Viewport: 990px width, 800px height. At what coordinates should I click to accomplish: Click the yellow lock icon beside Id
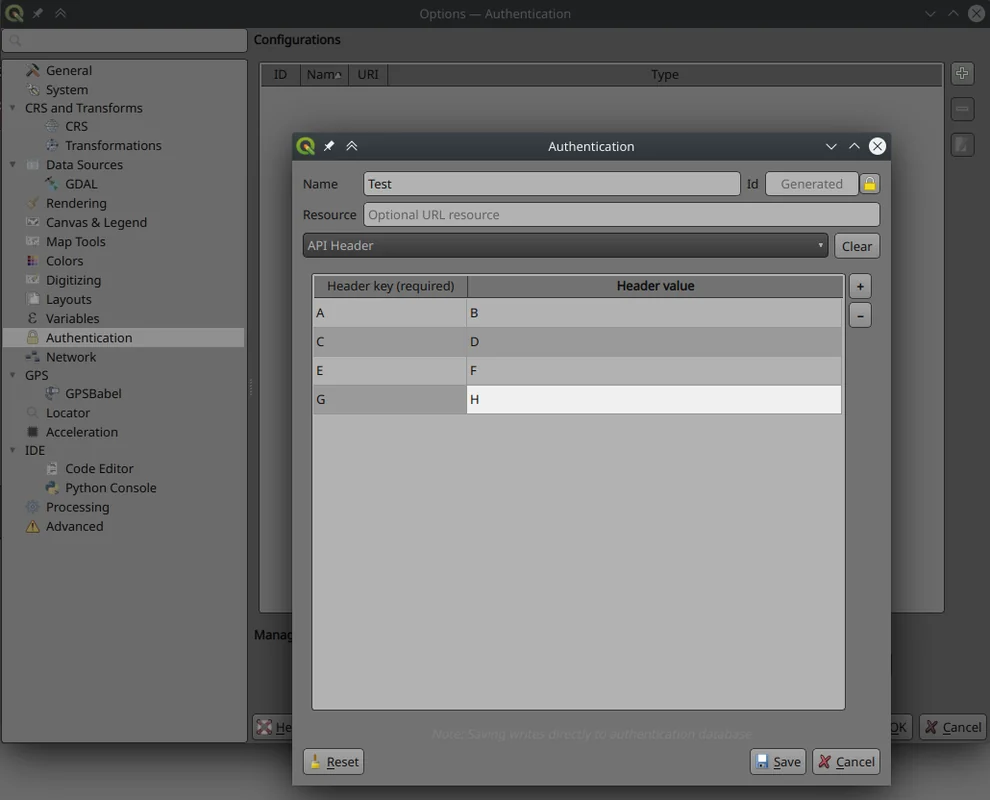coord(869,184)
